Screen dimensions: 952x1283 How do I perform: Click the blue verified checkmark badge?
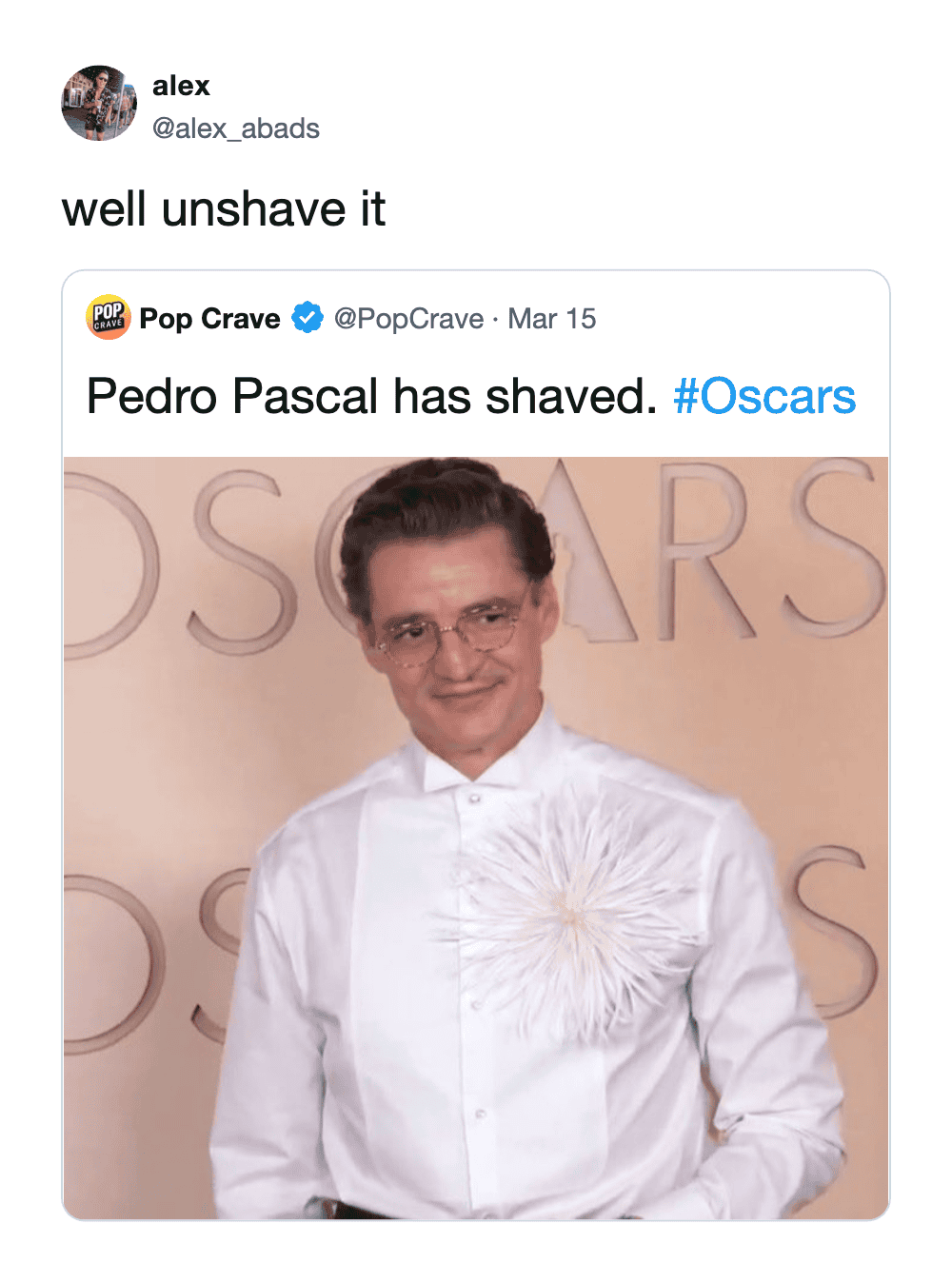click(307, 318)
